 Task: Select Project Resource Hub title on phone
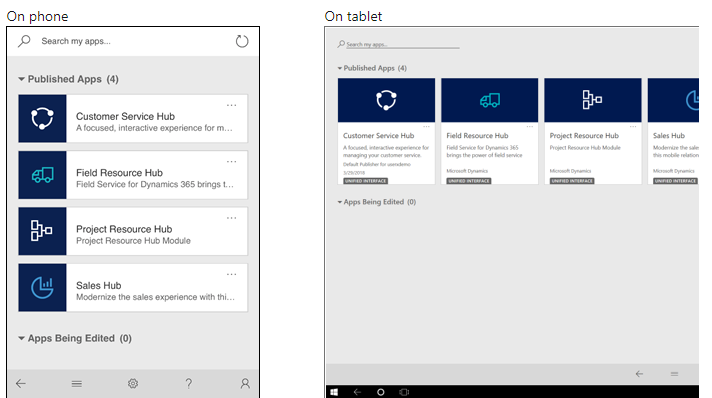124,229
